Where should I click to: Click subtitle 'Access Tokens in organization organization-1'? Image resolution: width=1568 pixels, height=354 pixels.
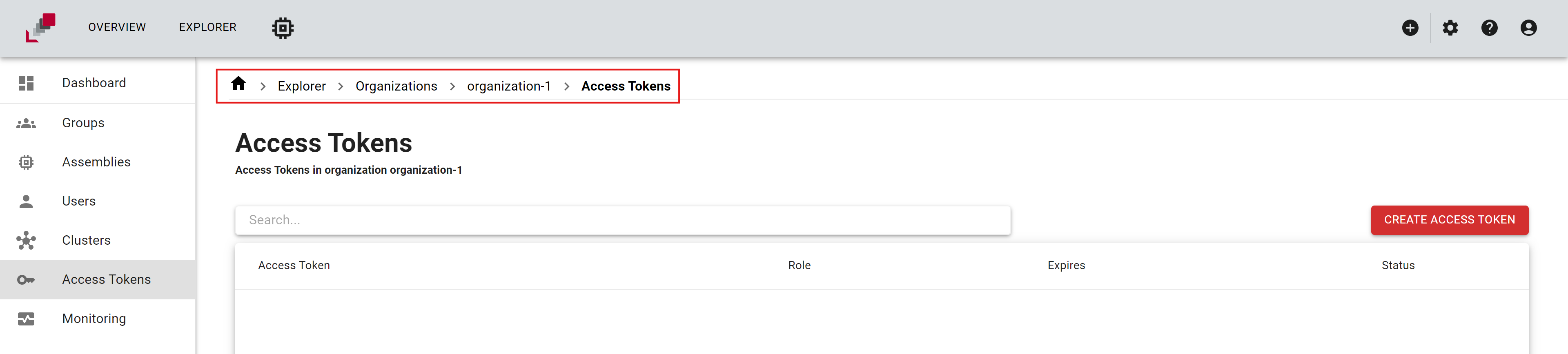tap(349, 170)
